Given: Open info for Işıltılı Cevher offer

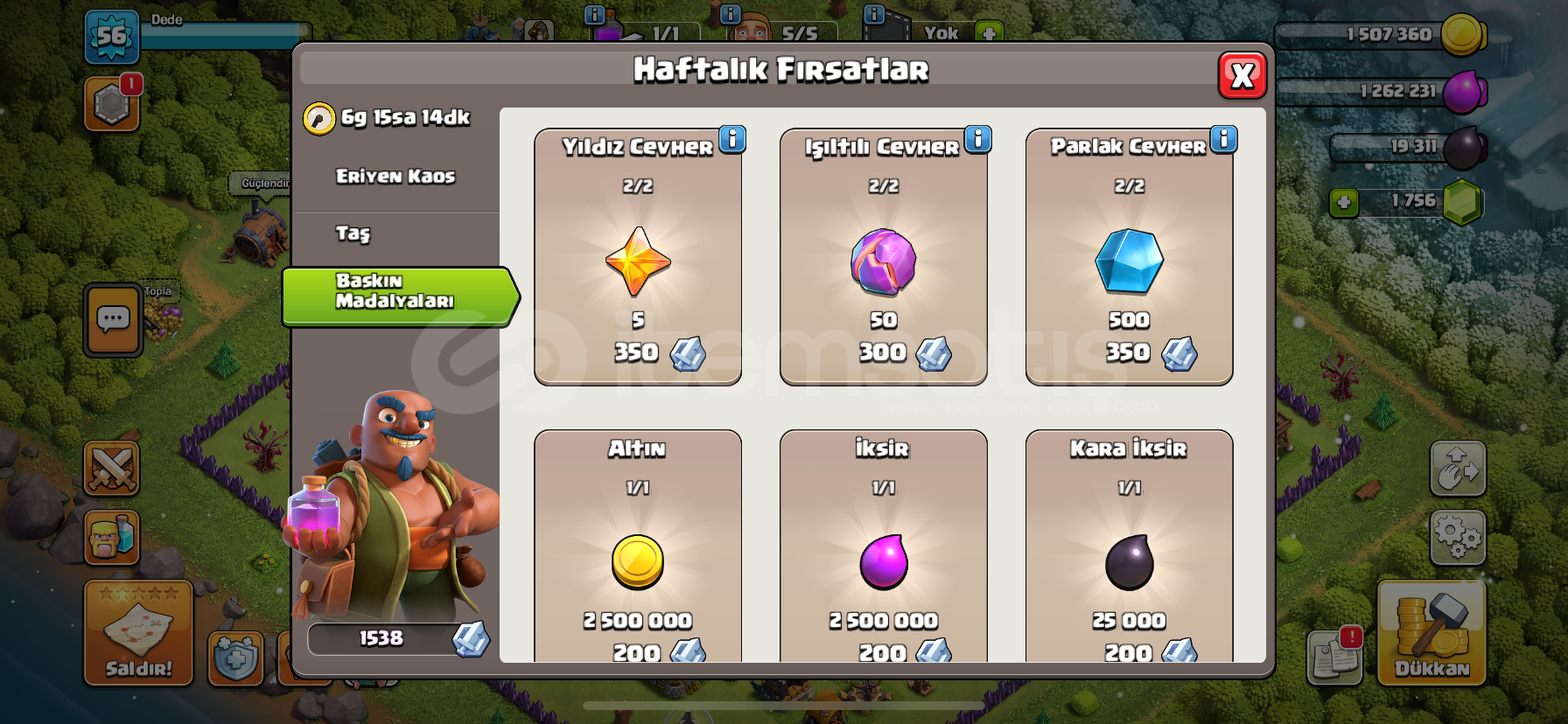Looking at the screenshot, I should click(978, 139).
